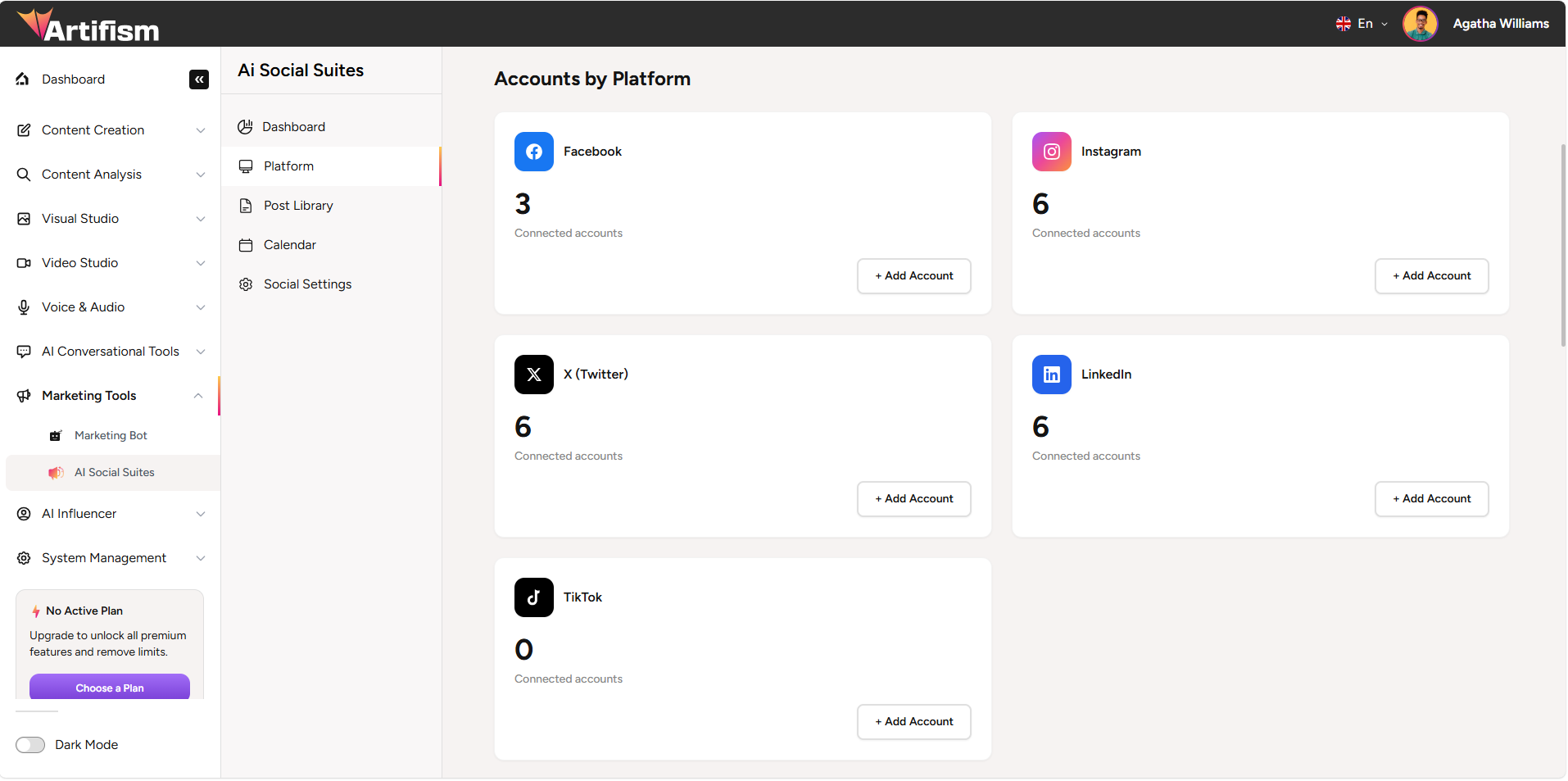1568x781 pixels.
Task: Expand the Content Creation menu
Action: point(111,130)
